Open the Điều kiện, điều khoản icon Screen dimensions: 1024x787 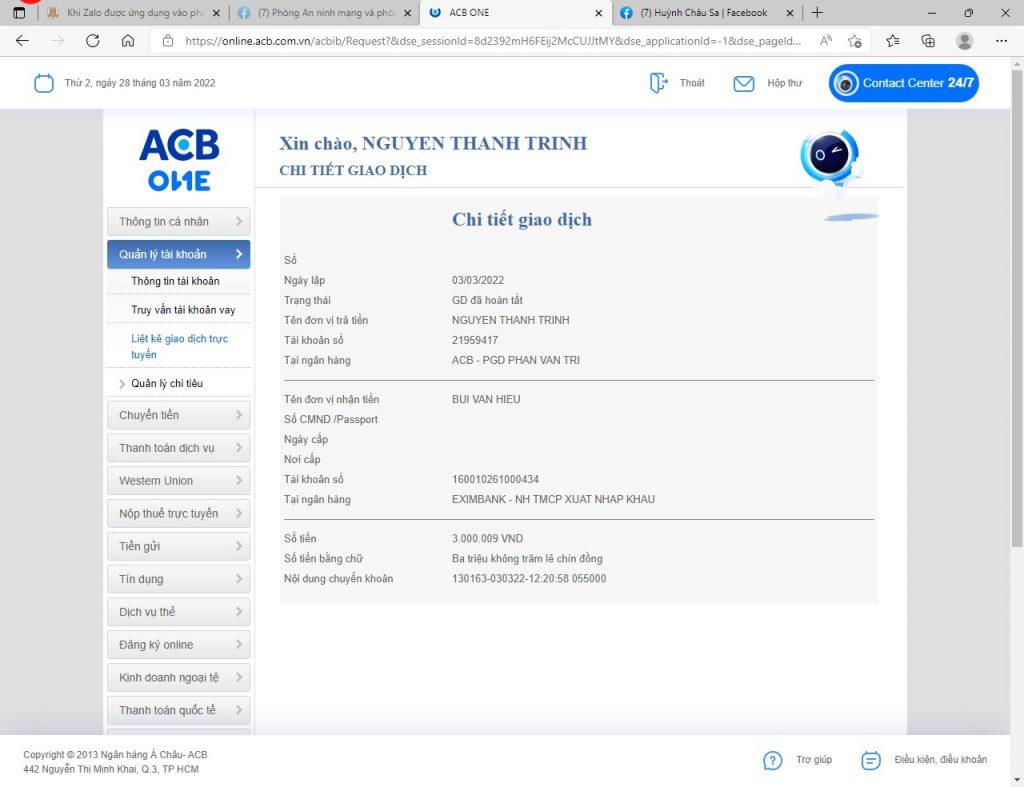pos(871,760)
